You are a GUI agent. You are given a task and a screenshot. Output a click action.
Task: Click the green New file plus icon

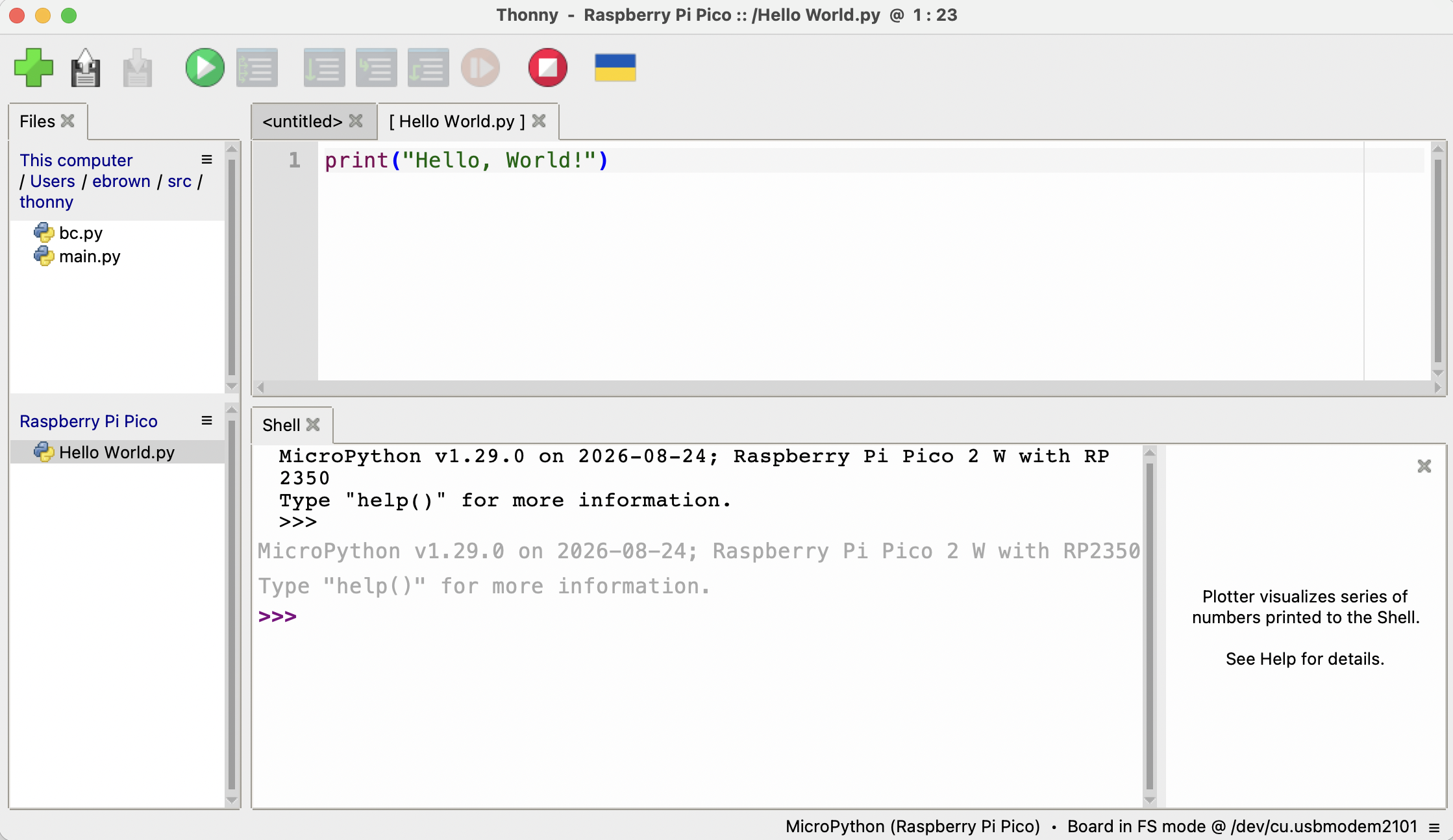[33, 68]
